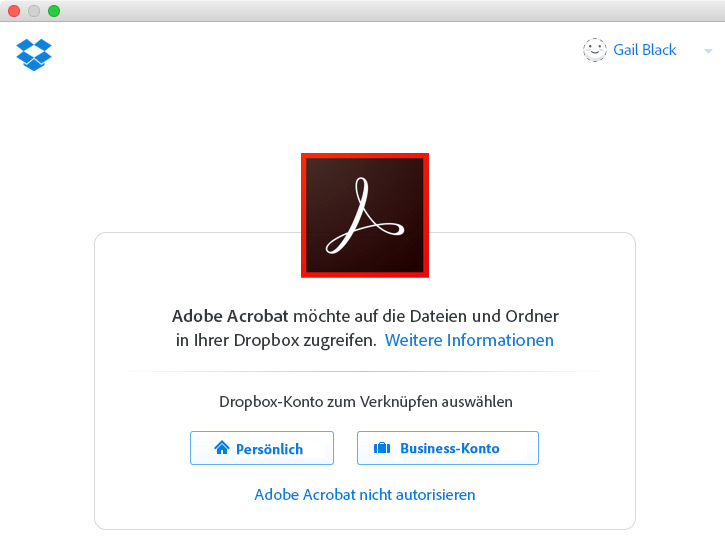This screenshot has width=725, height=549.
Task: Open the Weitere Informationen link
Action: coord(469,340)
